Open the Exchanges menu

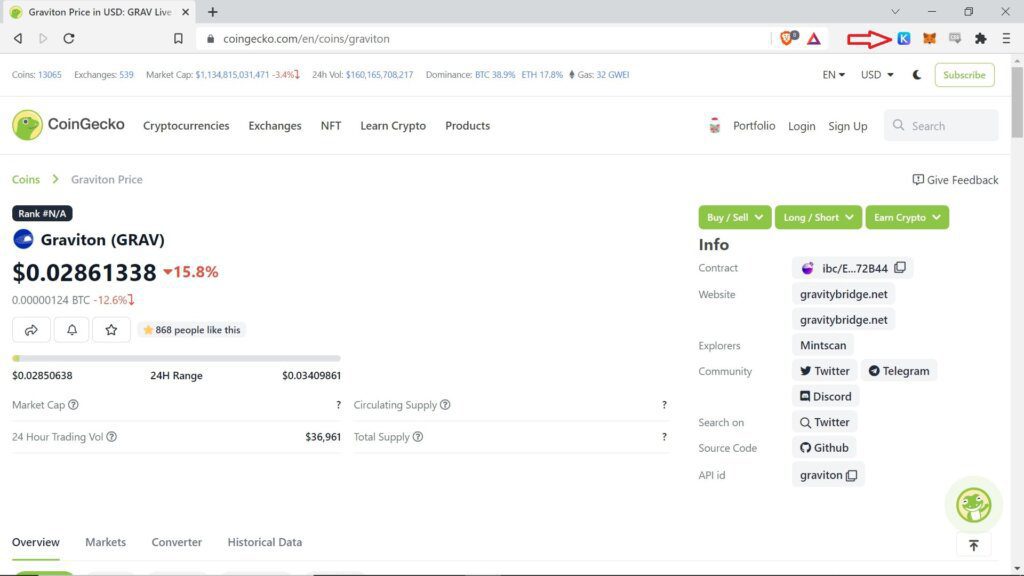click(275, 125)
